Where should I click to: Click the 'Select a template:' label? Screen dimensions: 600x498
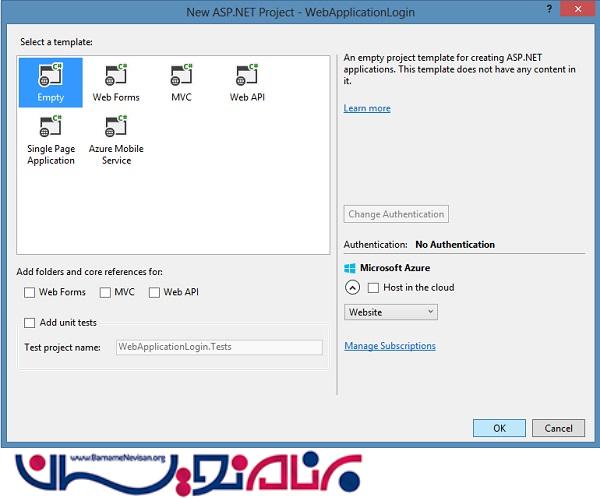56,42
